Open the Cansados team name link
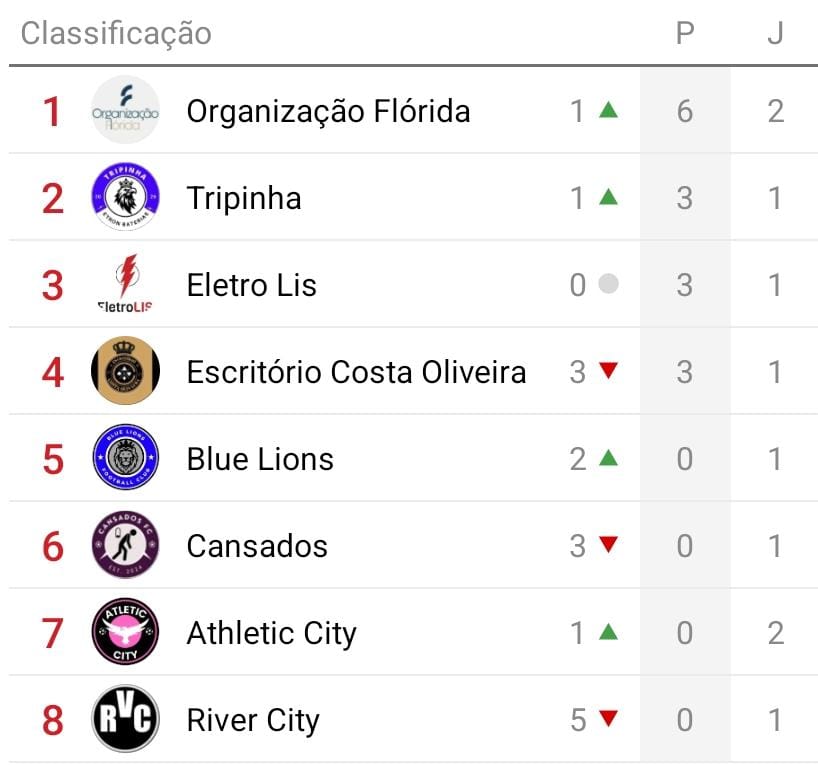This screenshot has height=765, width=818. click(x=257, y=546)
